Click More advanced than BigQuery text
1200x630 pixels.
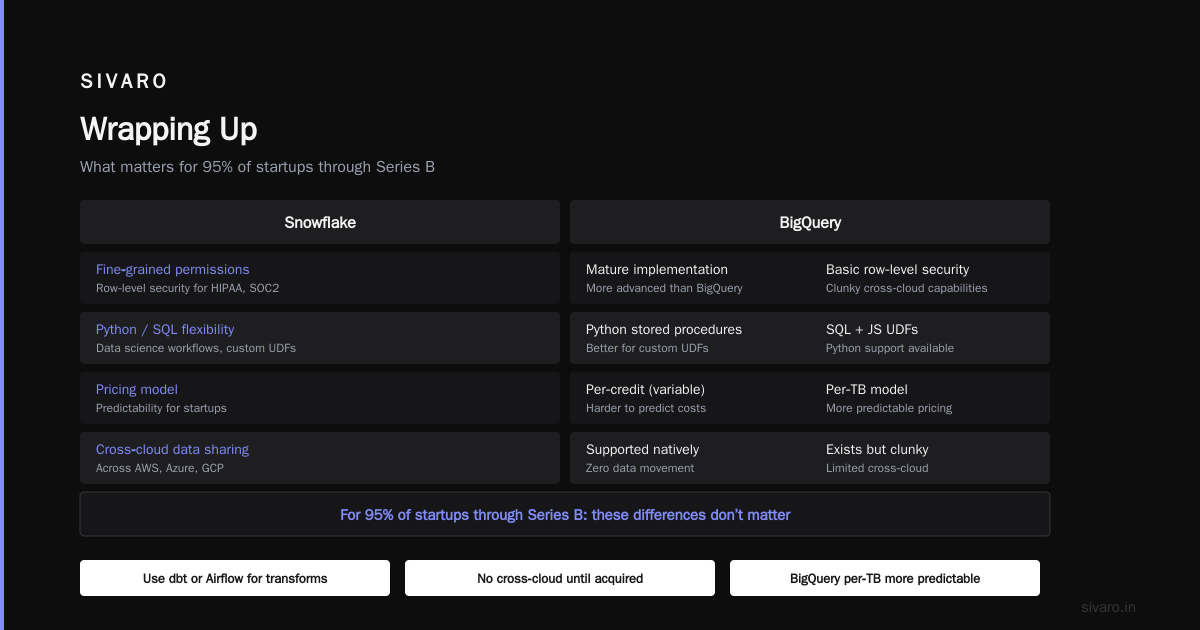click(x=664, y=288)
